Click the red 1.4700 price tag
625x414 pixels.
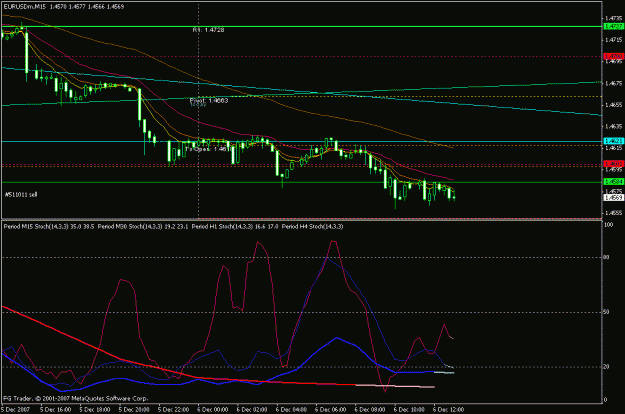613,56
